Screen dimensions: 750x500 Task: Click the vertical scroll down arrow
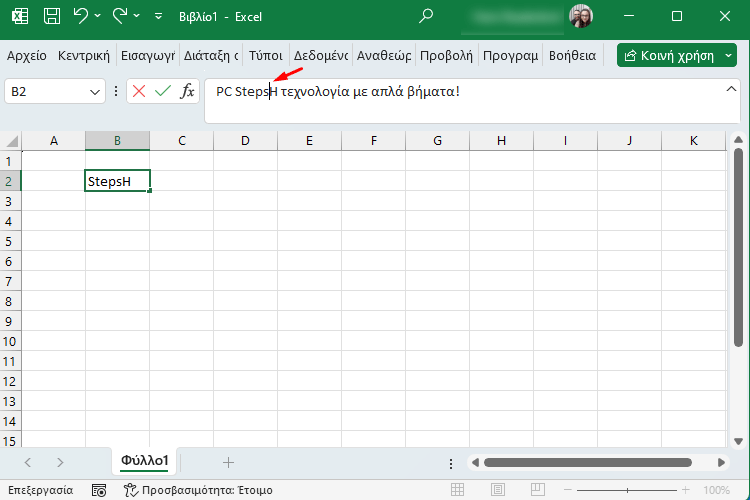738,441
